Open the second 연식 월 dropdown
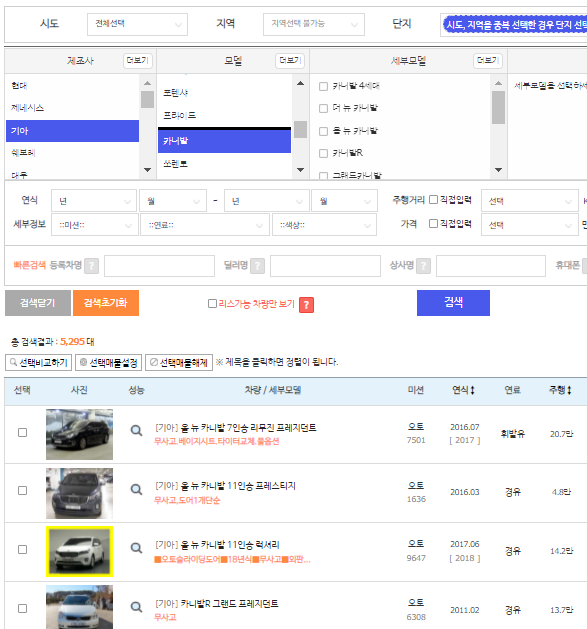 pyautogui.click(x=344, y=201)
